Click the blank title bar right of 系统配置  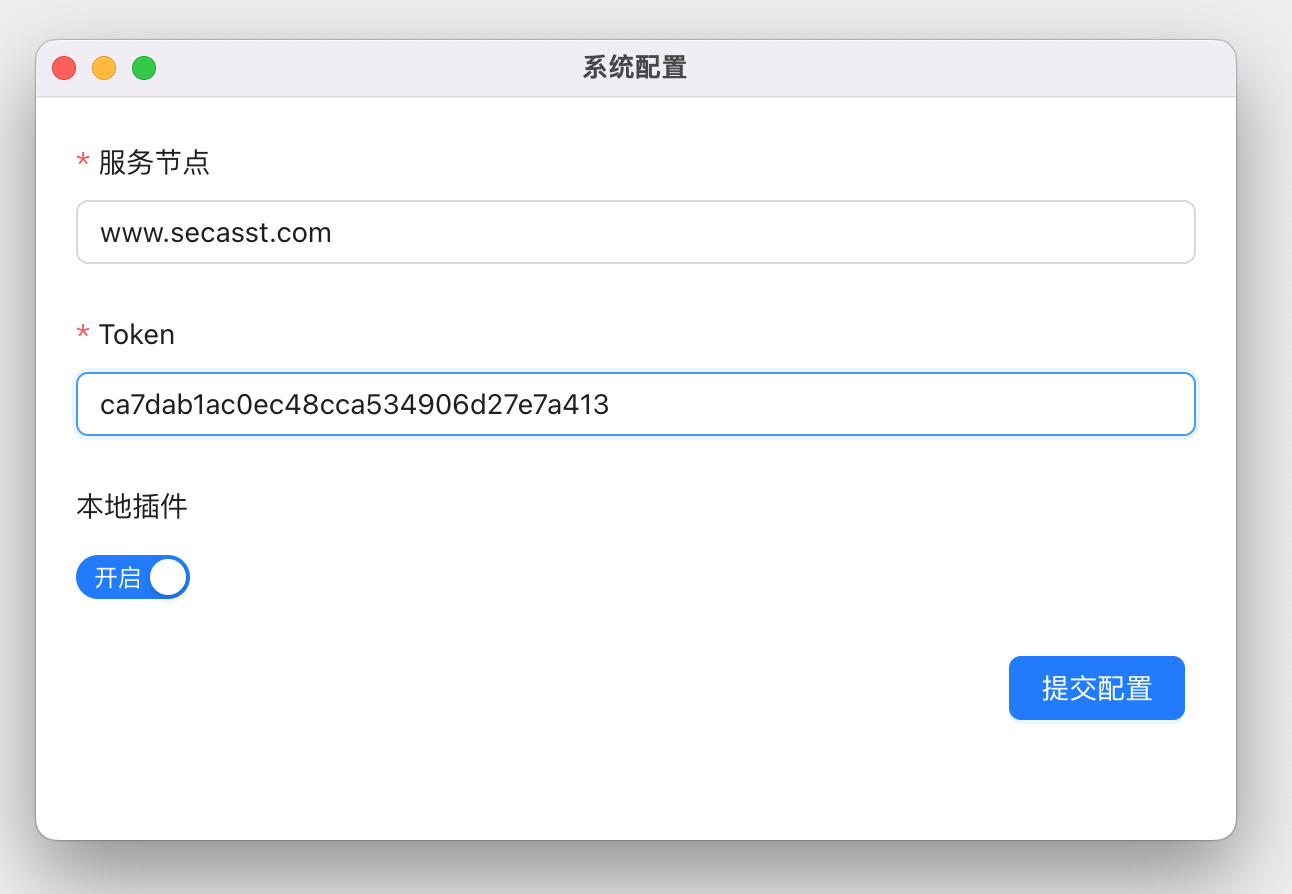coord(950,68)
